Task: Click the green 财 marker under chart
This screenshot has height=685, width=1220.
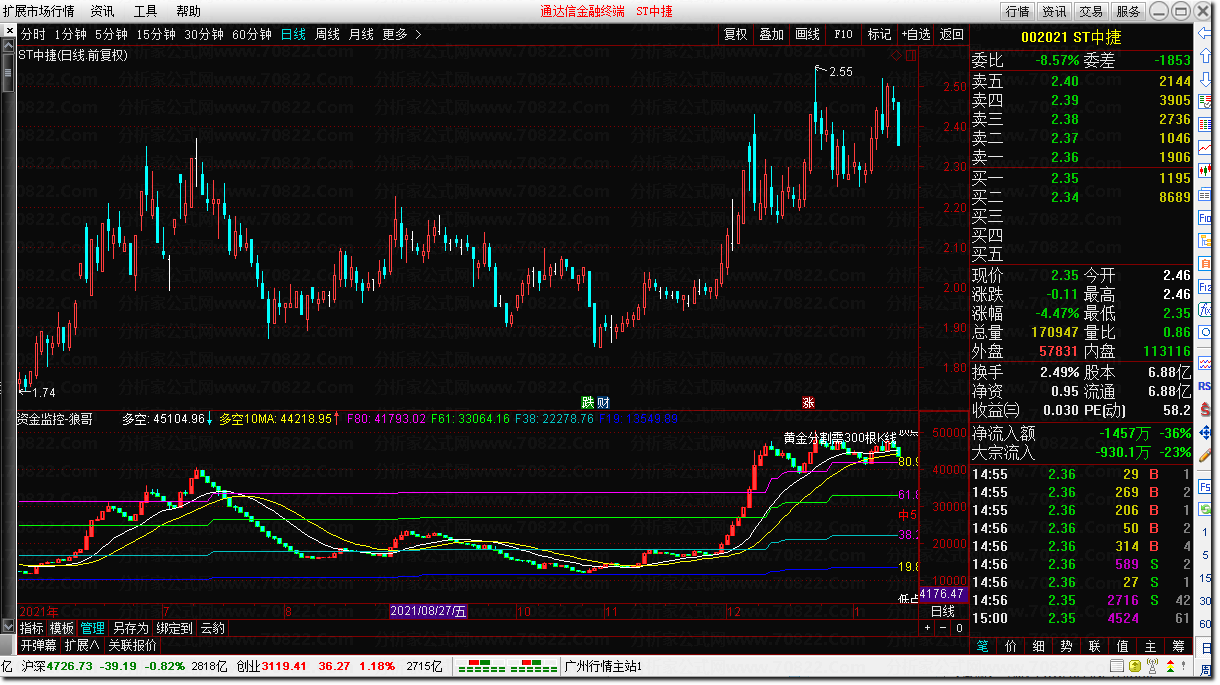Action: click(x=603, y=402)
